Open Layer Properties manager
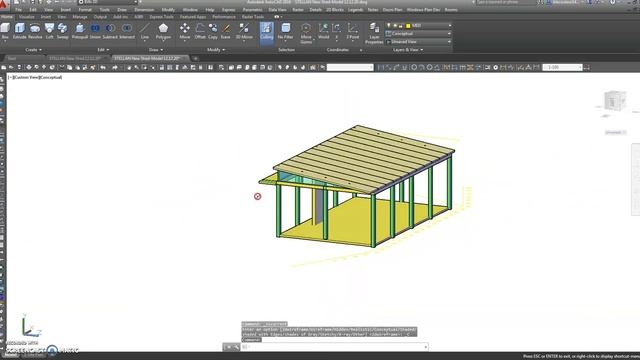 [x=374, y=33]
